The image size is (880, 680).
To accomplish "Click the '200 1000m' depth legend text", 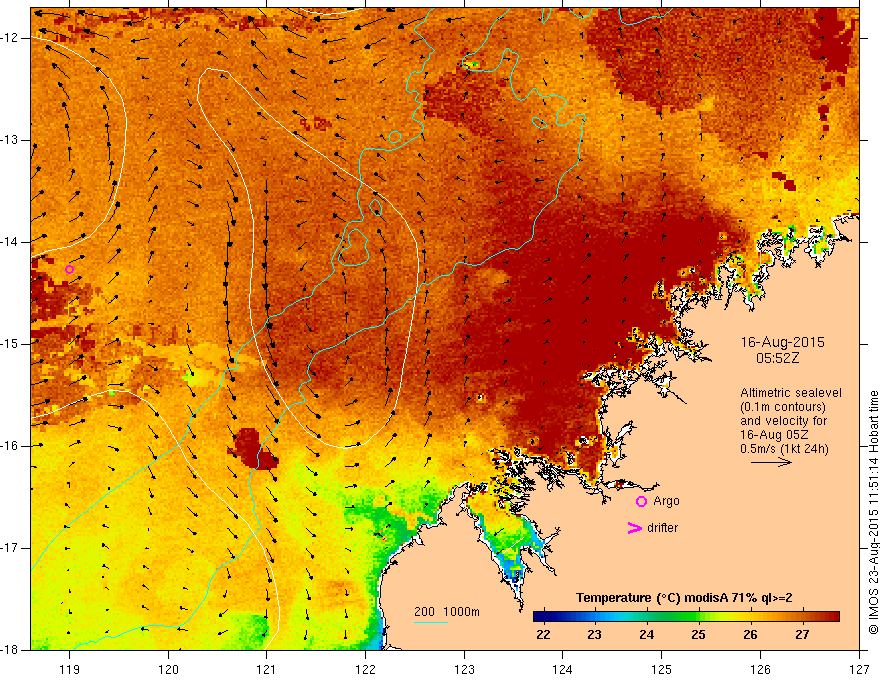I will tap(447, 612).
